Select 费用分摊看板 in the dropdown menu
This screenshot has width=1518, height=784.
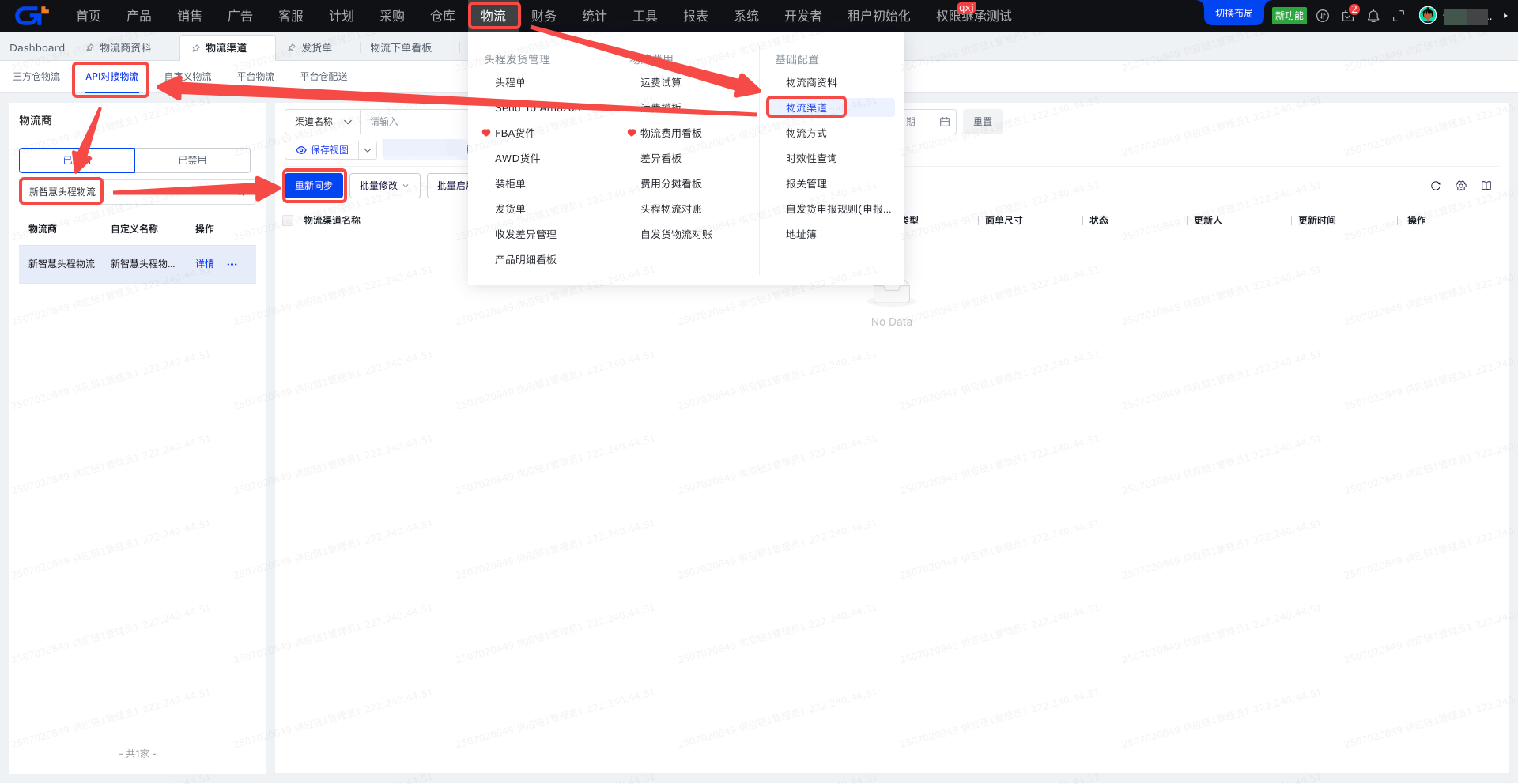coord(671,183)
